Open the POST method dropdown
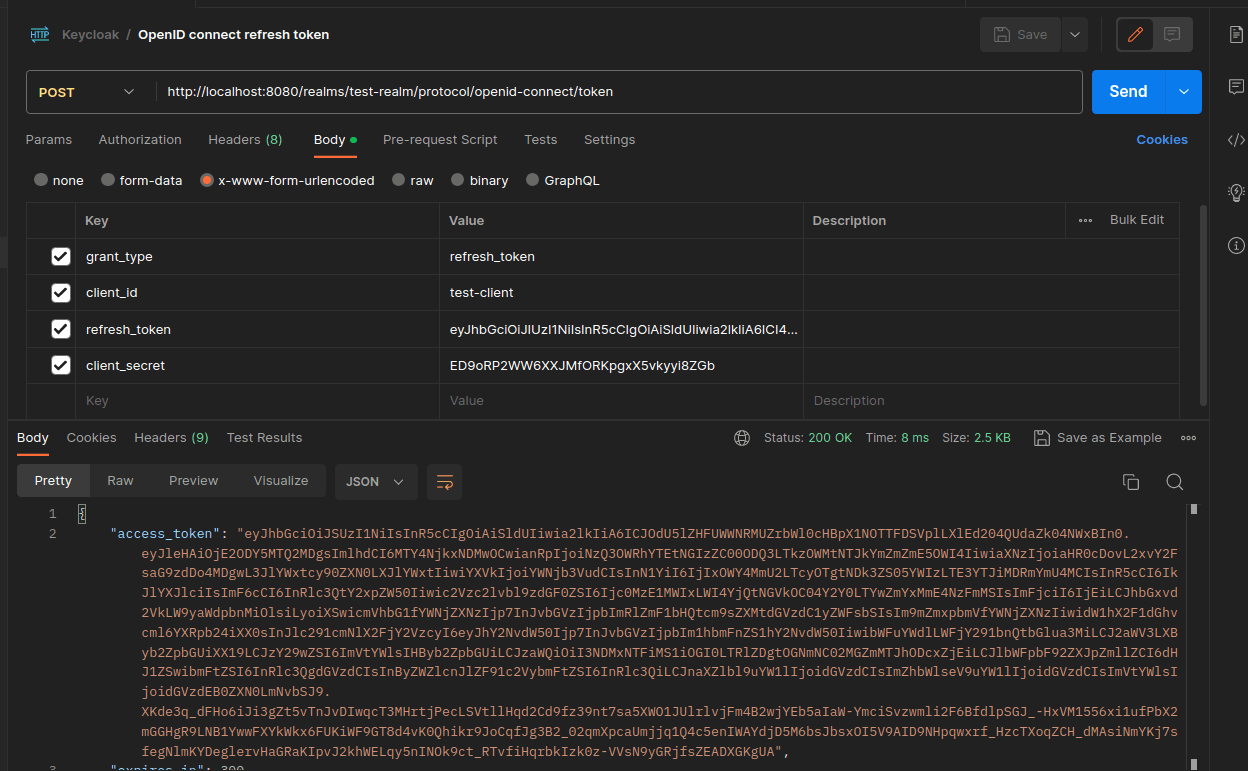 (87, 92)
